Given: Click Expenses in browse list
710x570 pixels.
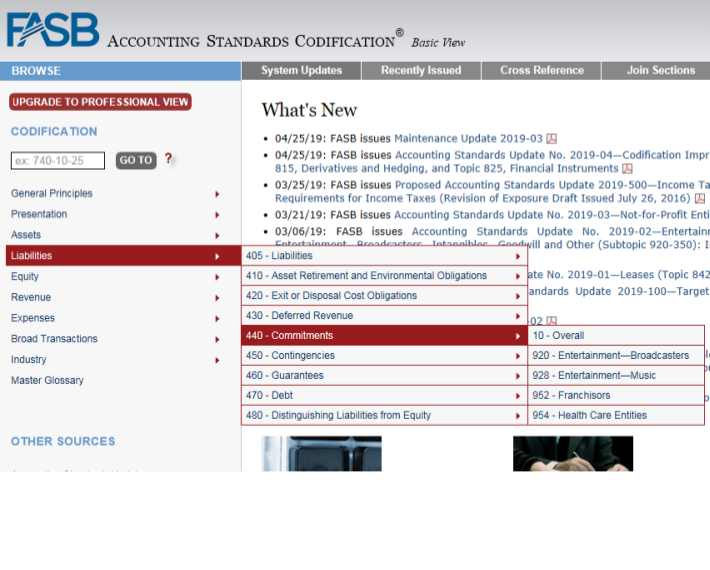Looking at the screenshot, I should (x=33, y=318).
